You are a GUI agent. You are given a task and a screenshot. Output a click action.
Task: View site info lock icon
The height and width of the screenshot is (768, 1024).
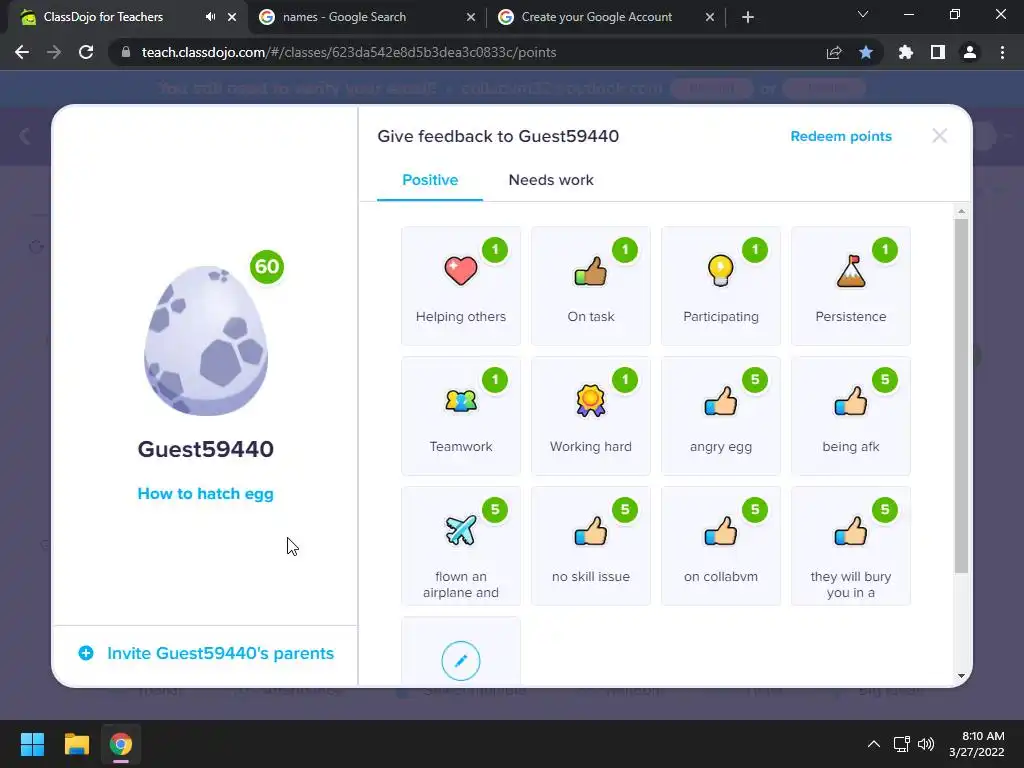click(x=125, y=52)
